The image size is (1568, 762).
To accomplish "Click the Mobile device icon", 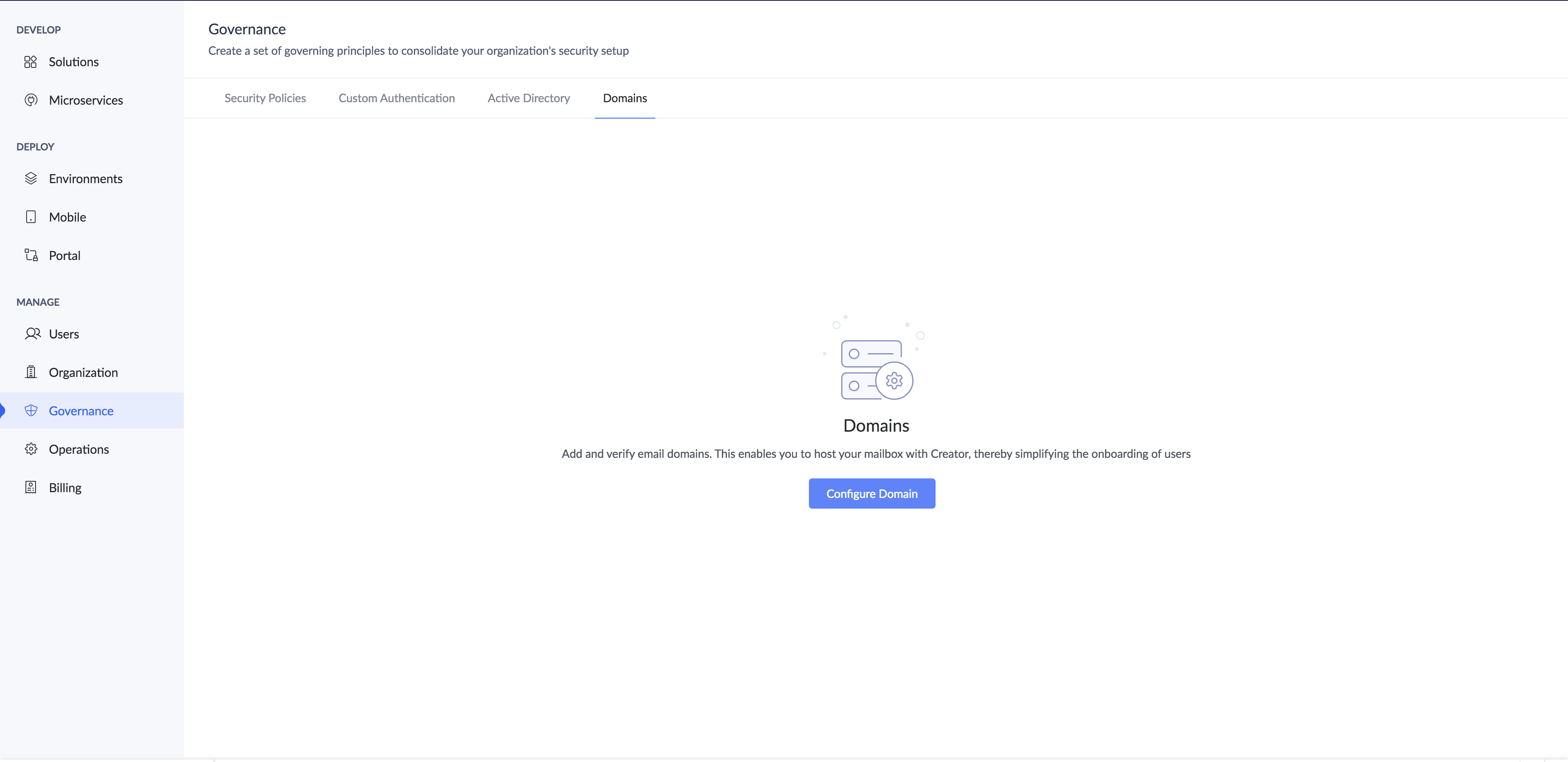I will click(x=30, y=217).
